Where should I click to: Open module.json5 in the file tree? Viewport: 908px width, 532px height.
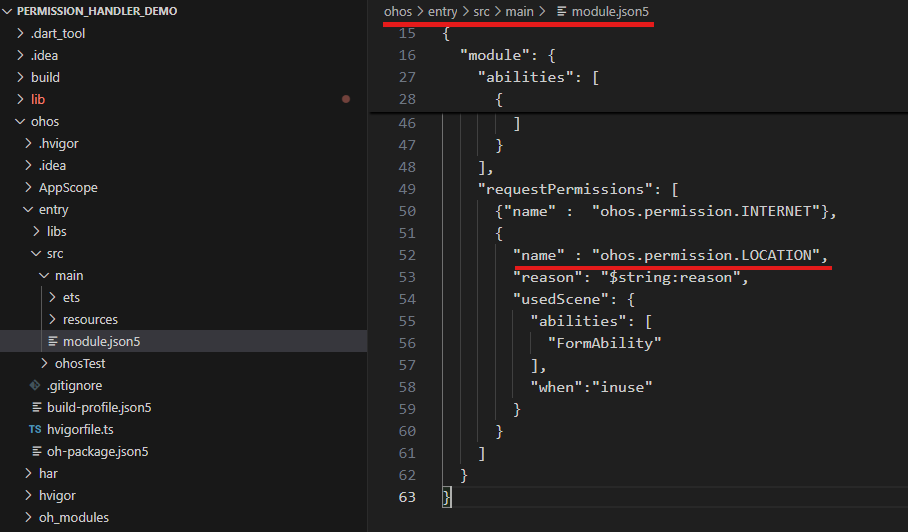pos(101,342)
